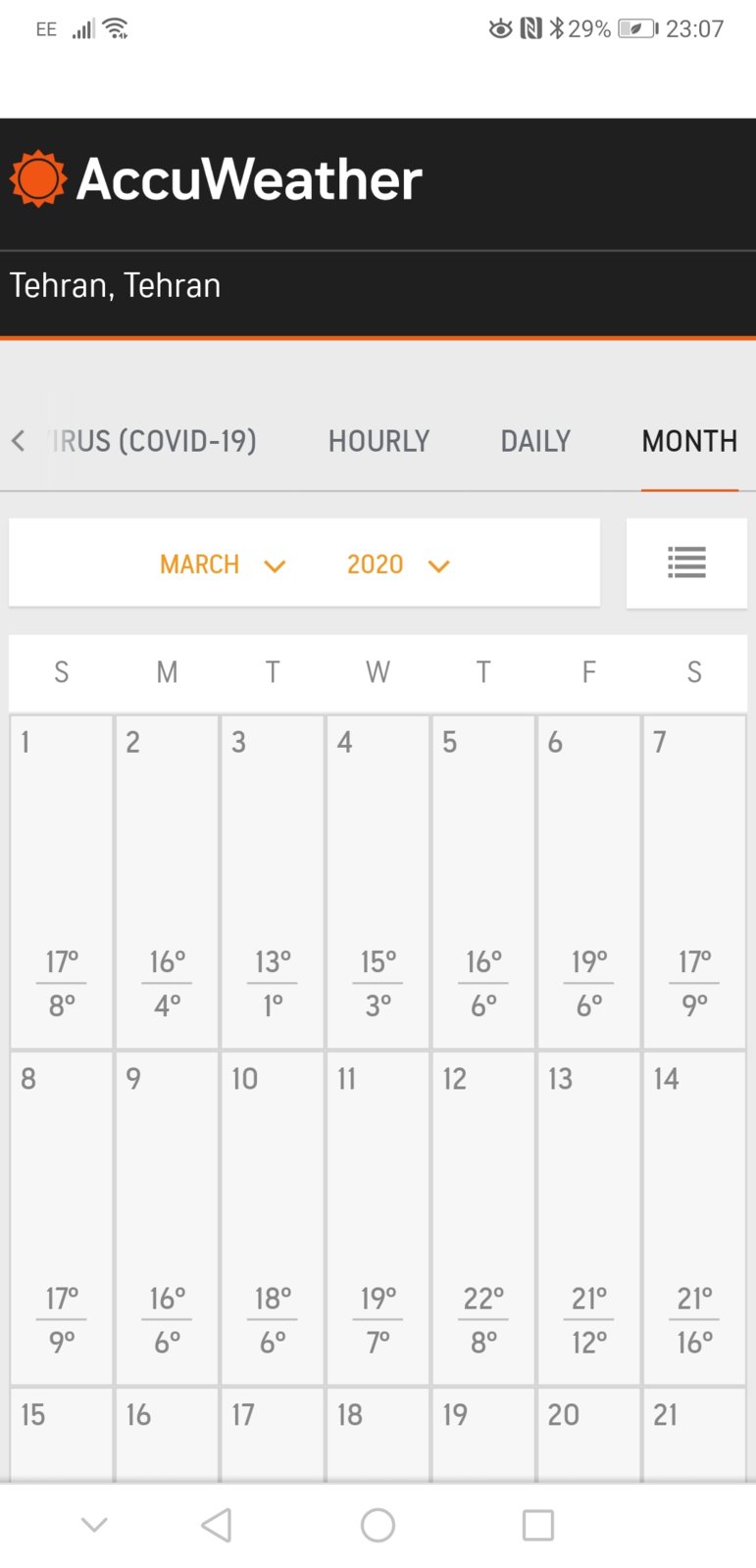Image resolution: width=756 pixels, height=1568 pixels.
Task: Tap the Tehran, Tehran location label
Action: click(x=114, y=285)
